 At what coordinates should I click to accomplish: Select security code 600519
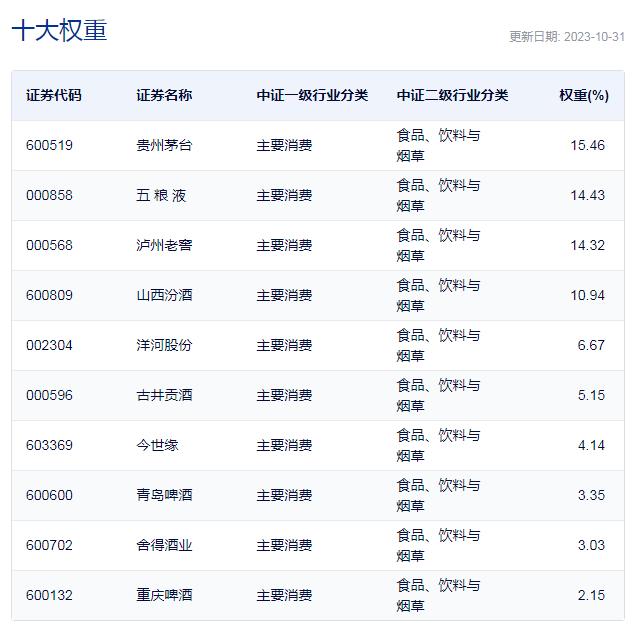coord(49,145)
